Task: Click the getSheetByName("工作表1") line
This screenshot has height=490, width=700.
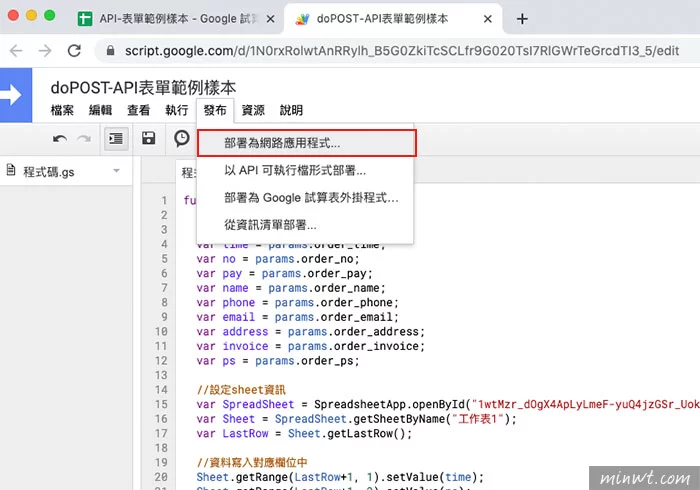Action: click(x=356, y=419)
